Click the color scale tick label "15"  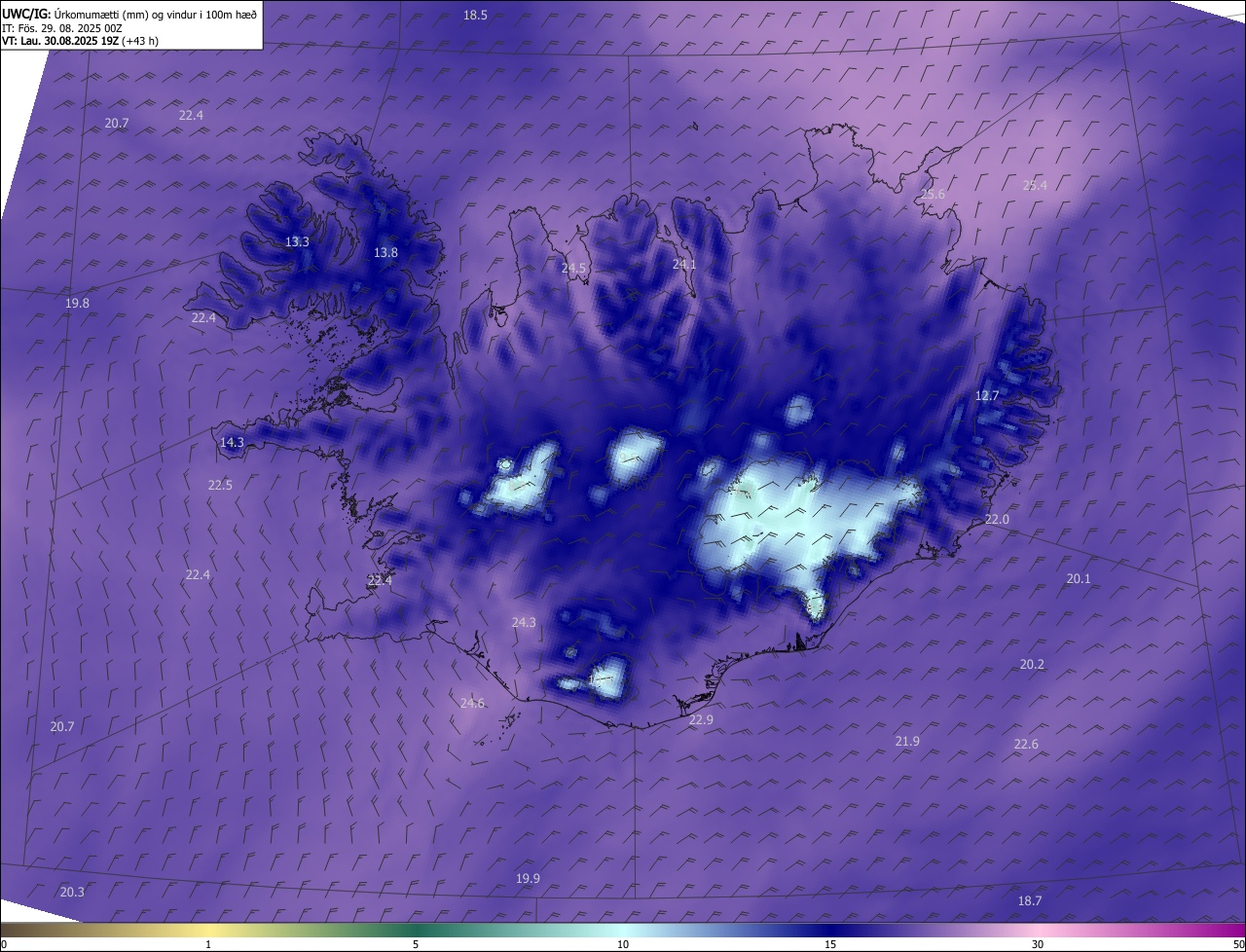[830, 944]
